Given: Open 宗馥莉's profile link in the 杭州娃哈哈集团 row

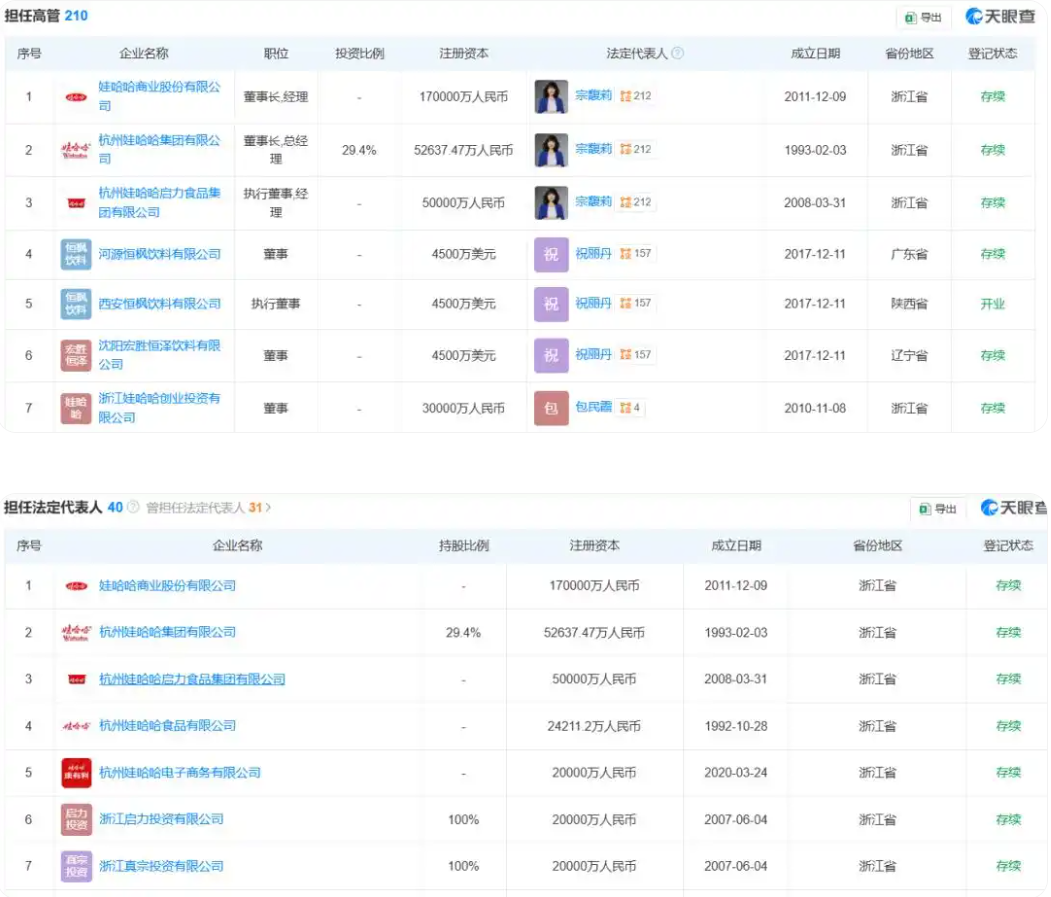Looking at the screenshot, I should click(593, 149).
